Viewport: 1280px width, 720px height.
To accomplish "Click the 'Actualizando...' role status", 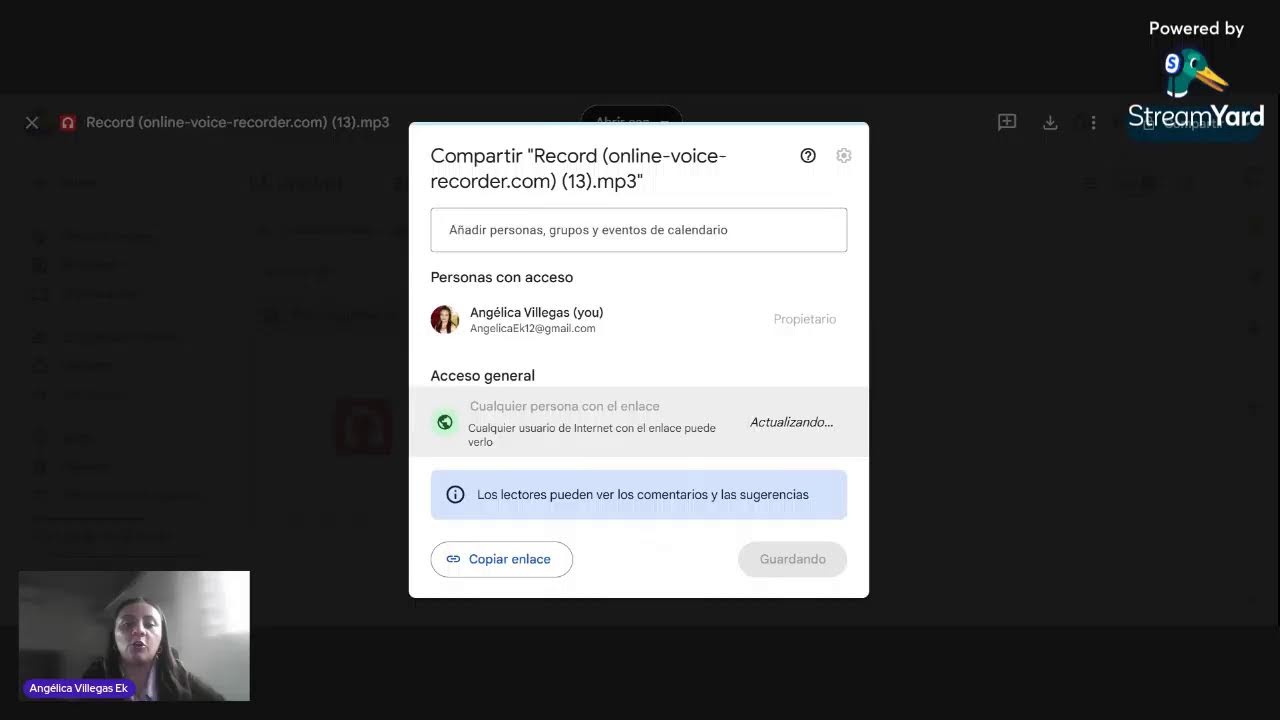I will click(x=791, y=422).
